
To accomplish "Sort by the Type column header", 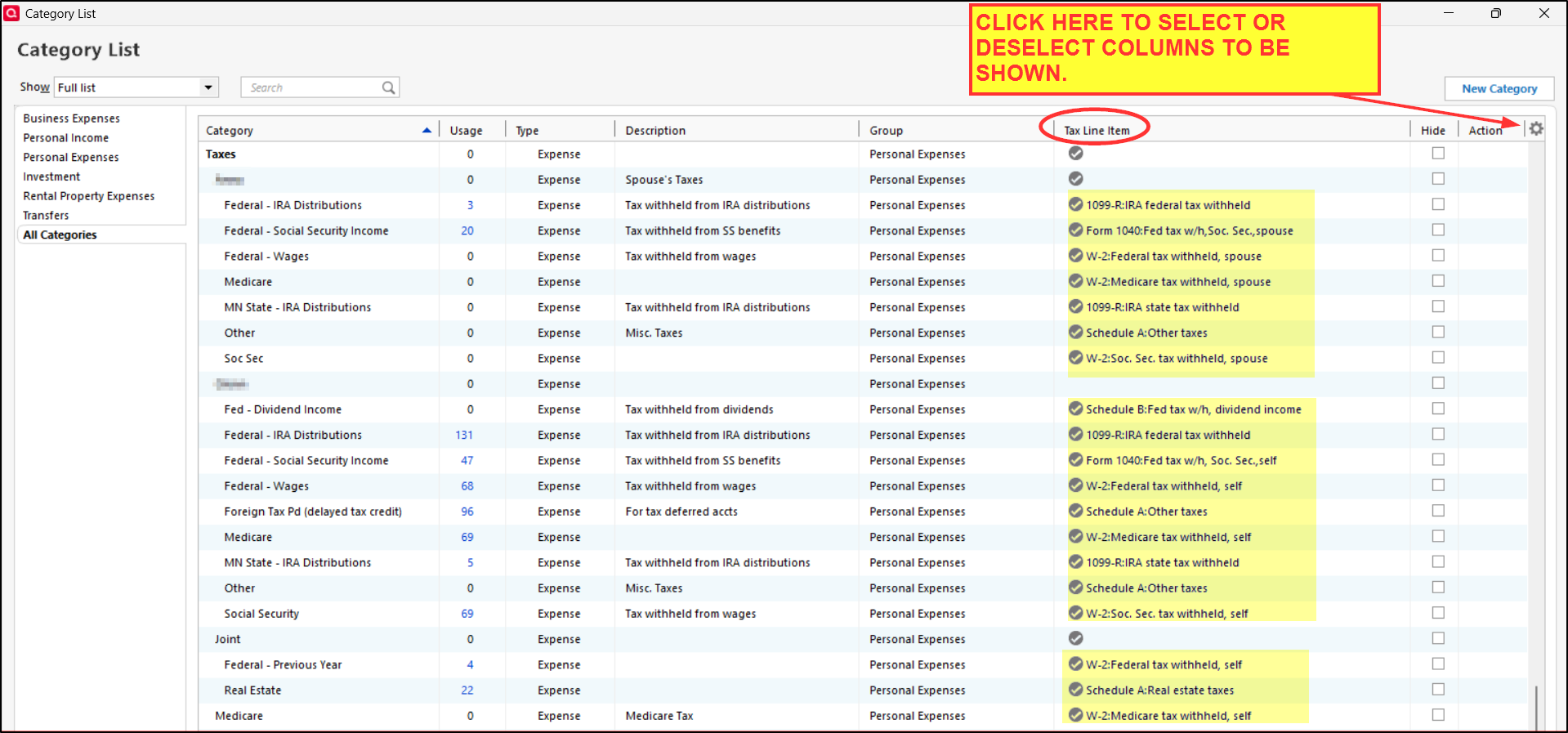I will pyautogui.click(x=527, y=131).
